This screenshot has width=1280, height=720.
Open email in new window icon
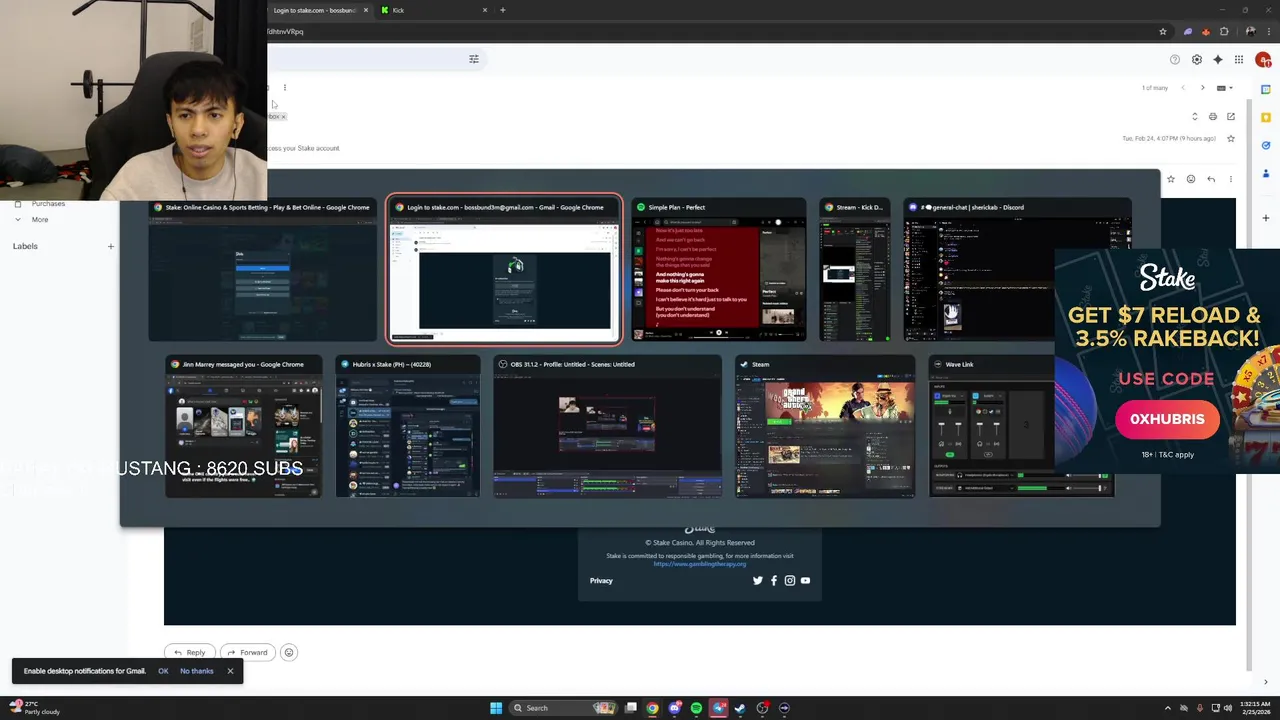[1231, 117]
